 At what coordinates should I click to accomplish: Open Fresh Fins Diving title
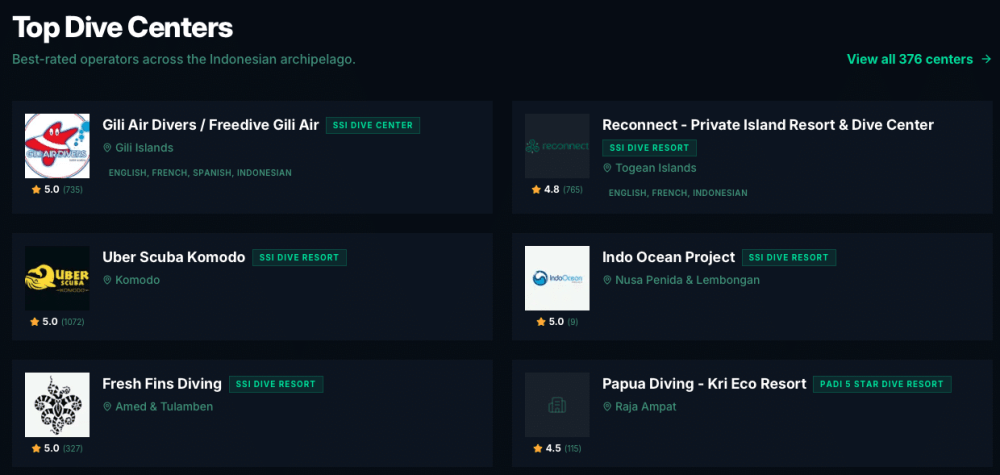[x=162, y=384]
